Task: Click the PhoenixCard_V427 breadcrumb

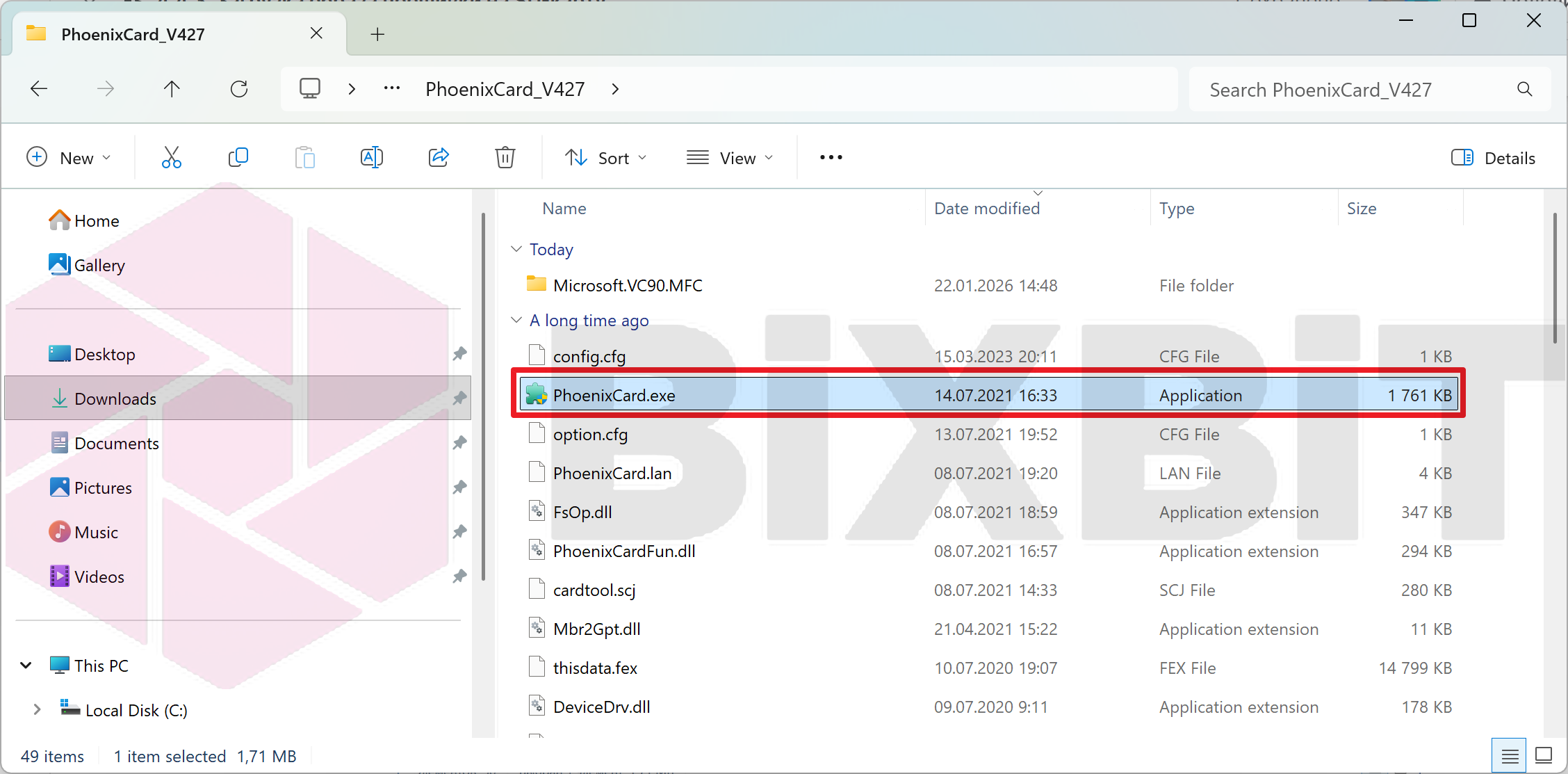Action: point(505,89)
